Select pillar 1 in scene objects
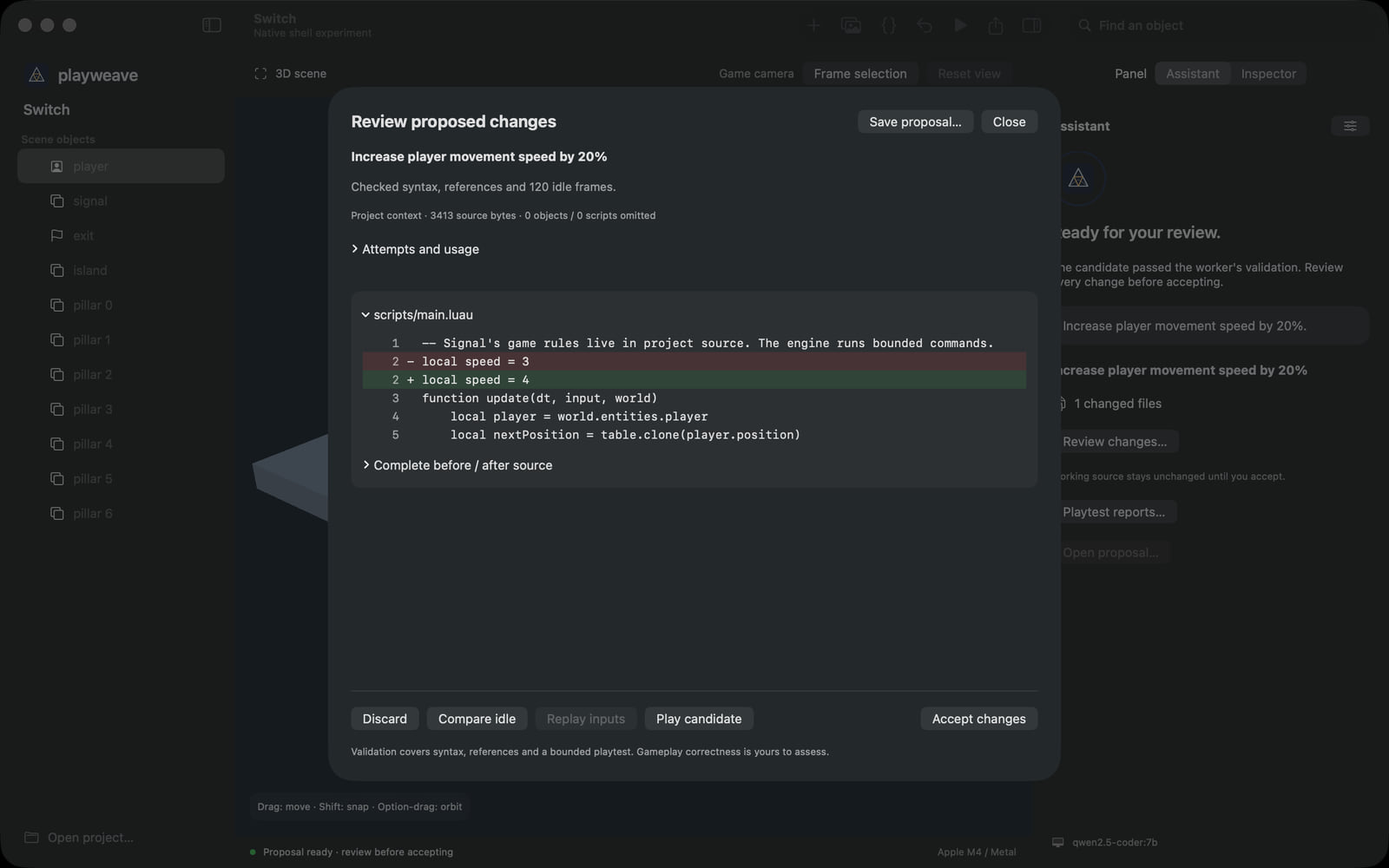 coord(121,339)
